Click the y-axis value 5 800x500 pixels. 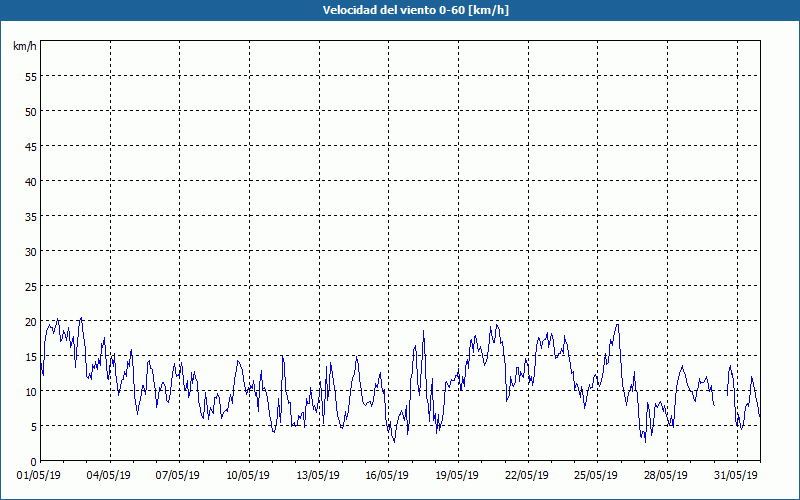click(x=34, y=427)
